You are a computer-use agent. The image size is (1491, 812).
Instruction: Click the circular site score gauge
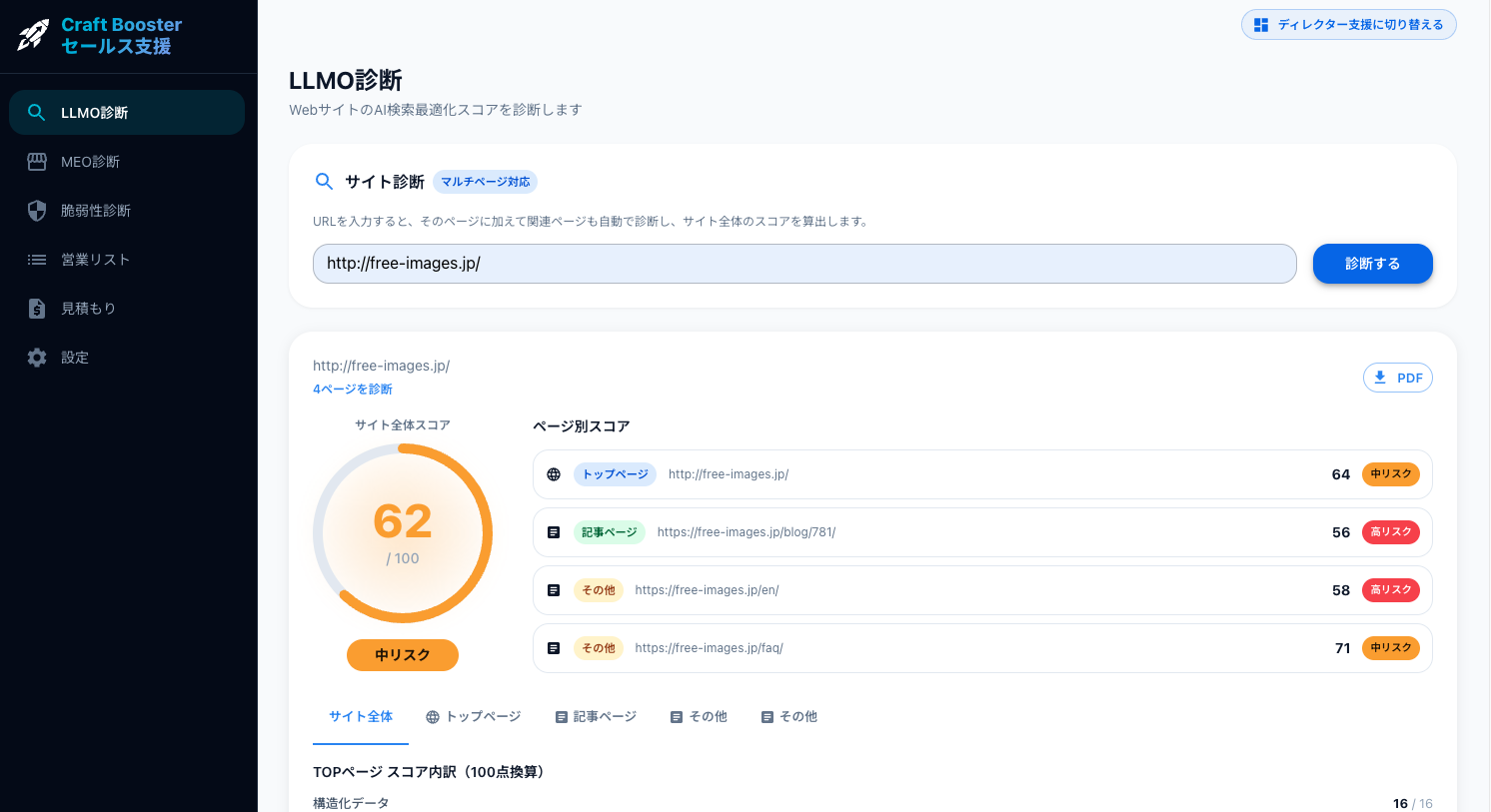pos(403,532)
